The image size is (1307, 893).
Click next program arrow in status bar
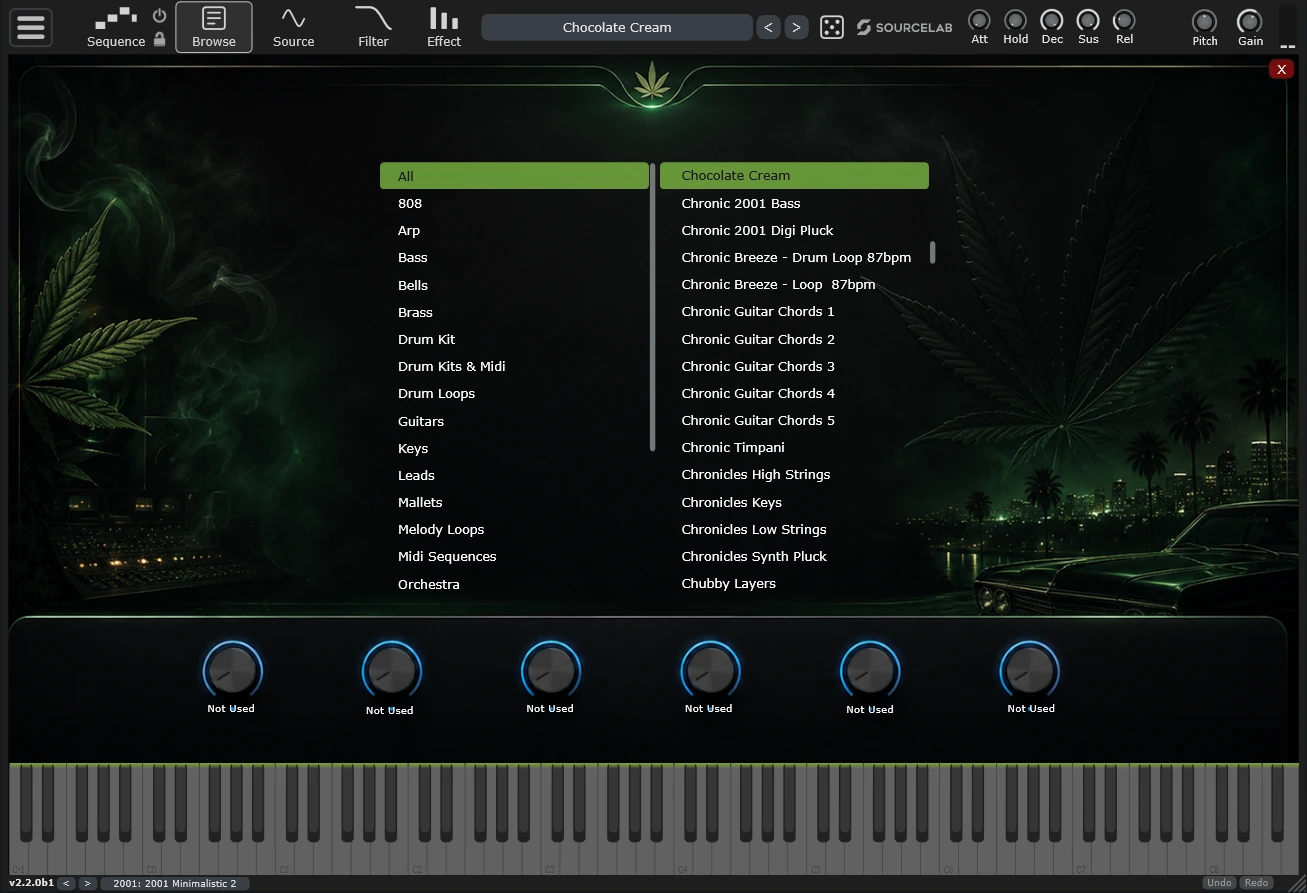tap(87, 883)
